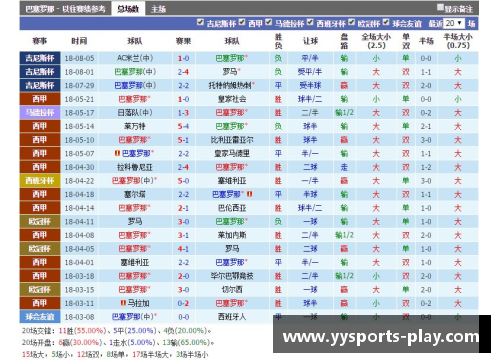Open the 3-0 score on 18-04-11
Viewport: 500px width, 362px height.
(183, 222)
